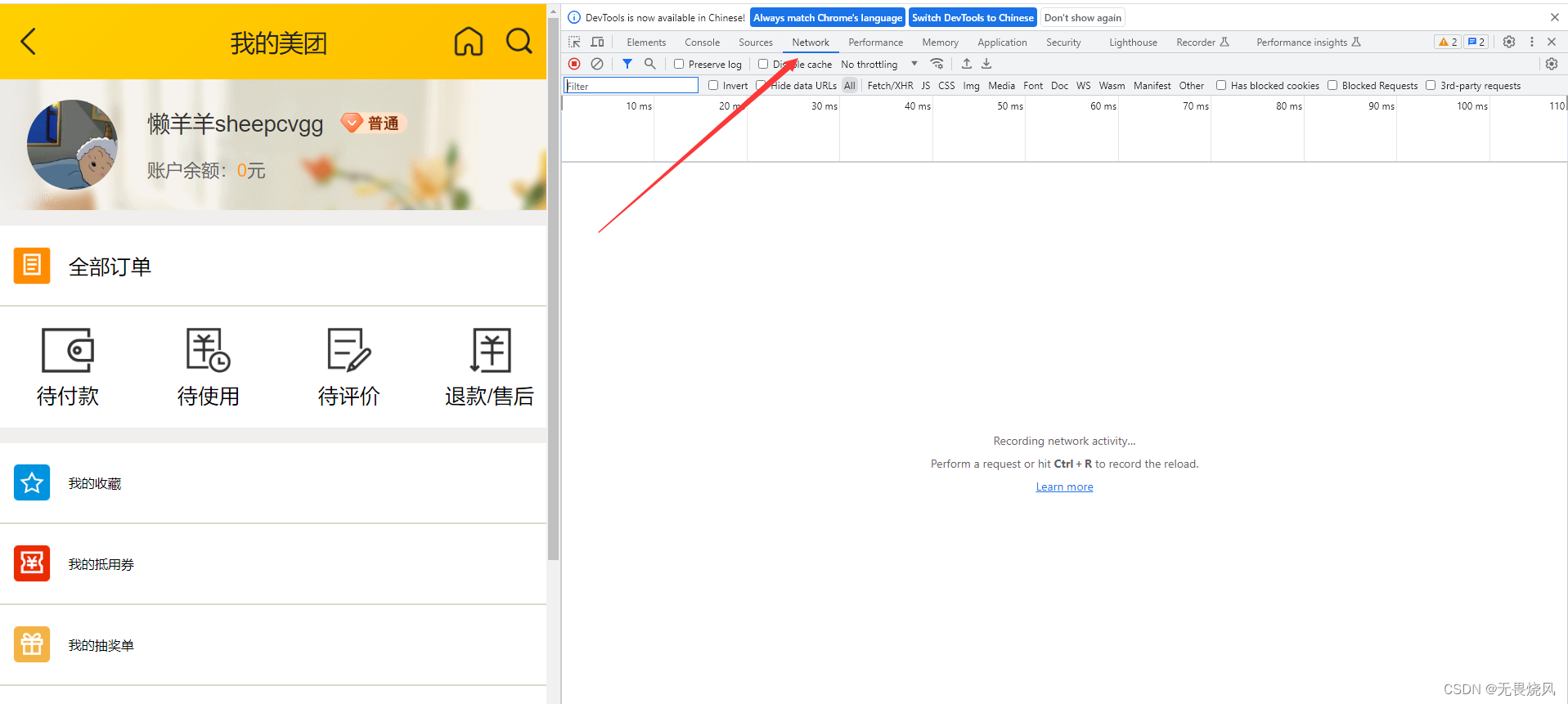This screenshot has height=704, width=1568.
Task: Check Blocked Requests checkbox
Action: pos(1332,85)
